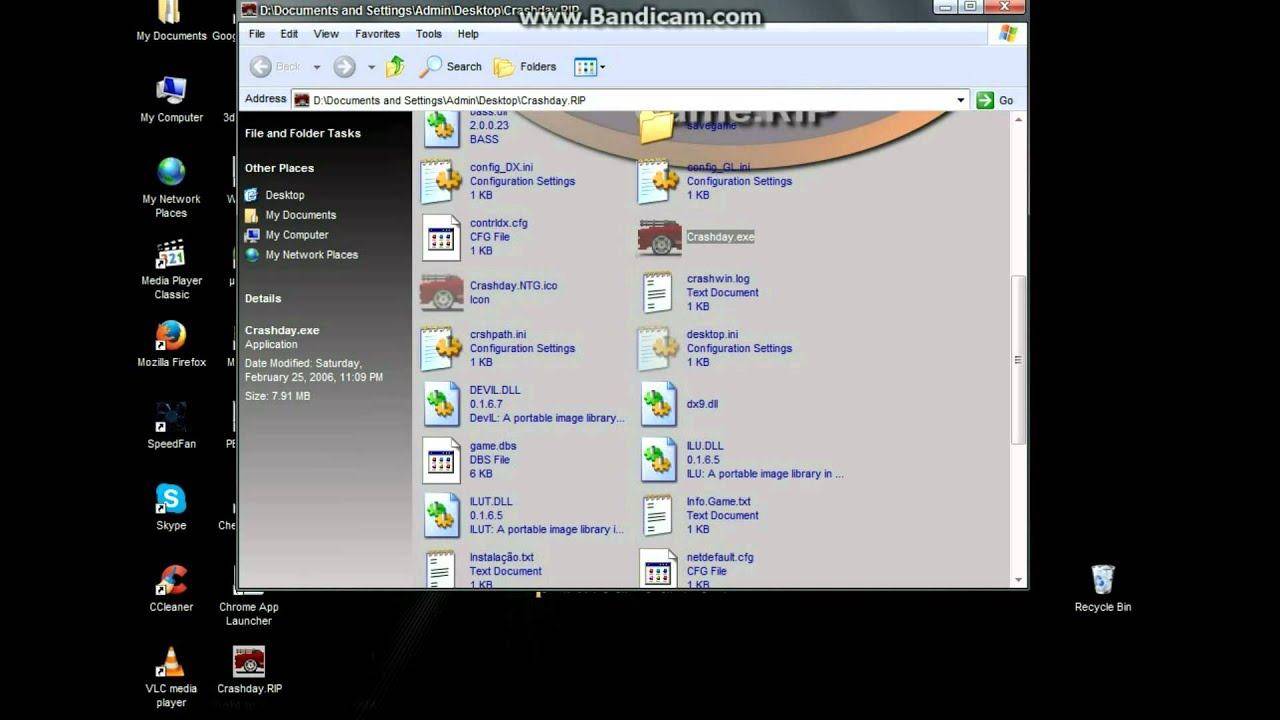This screenshot has height=720, width=1280.
Task: Open the Search toolbar button
Action: (x=451, y=67)
